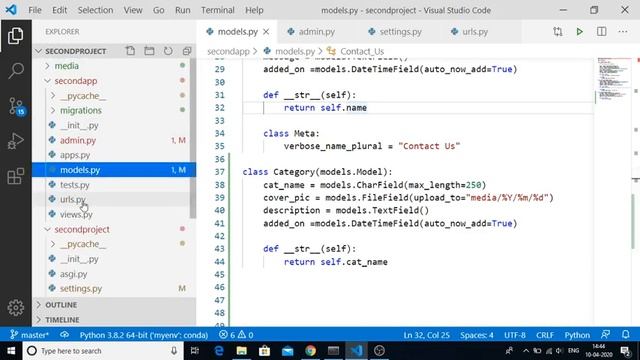Click the editor minimap preview
The width and height of the screenshot is (640, 360).
pos(613,79)
